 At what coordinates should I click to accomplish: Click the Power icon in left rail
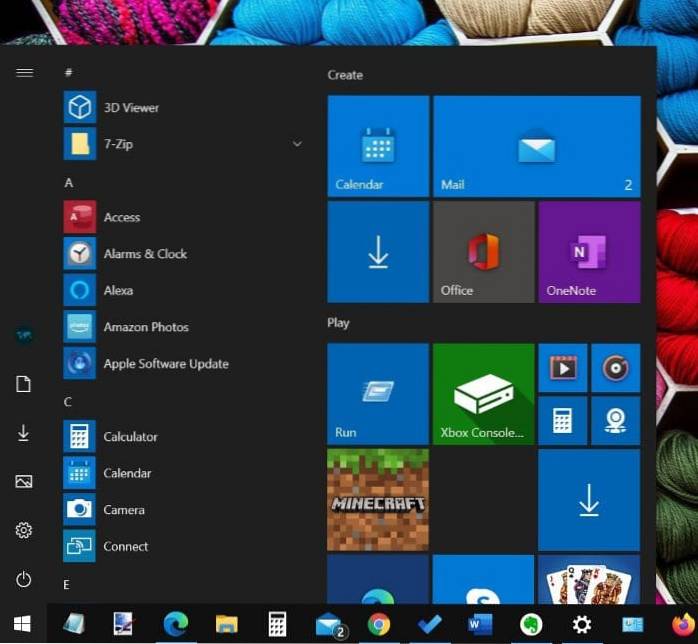pyautogui.click(x=24, y=579)
